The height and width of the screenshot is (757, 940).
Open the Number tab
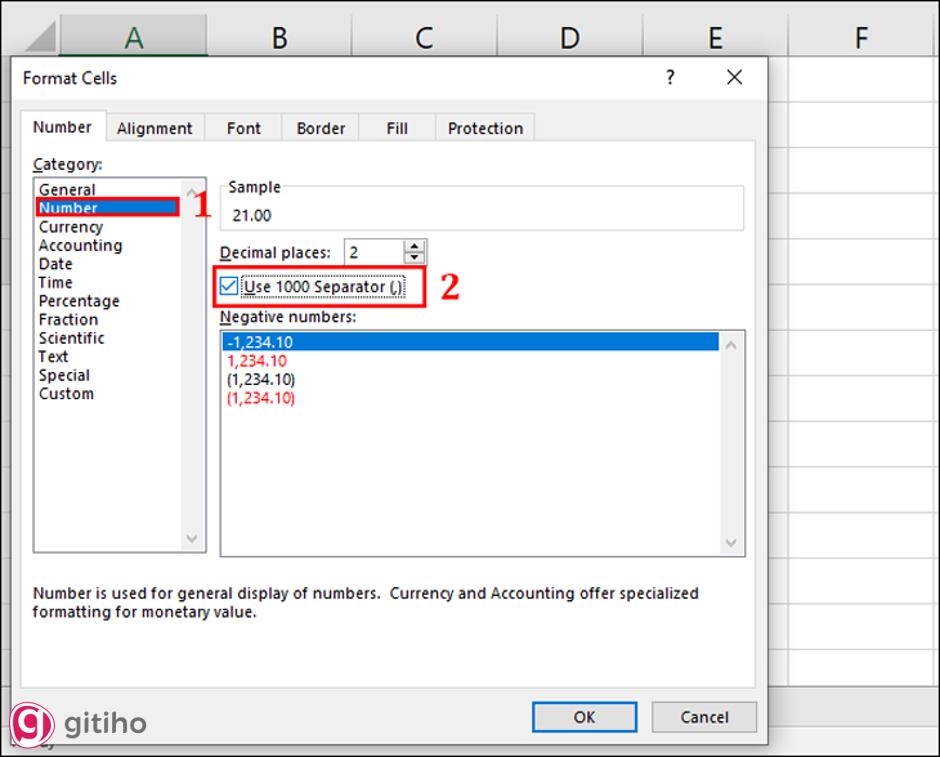tap(62, 127)
